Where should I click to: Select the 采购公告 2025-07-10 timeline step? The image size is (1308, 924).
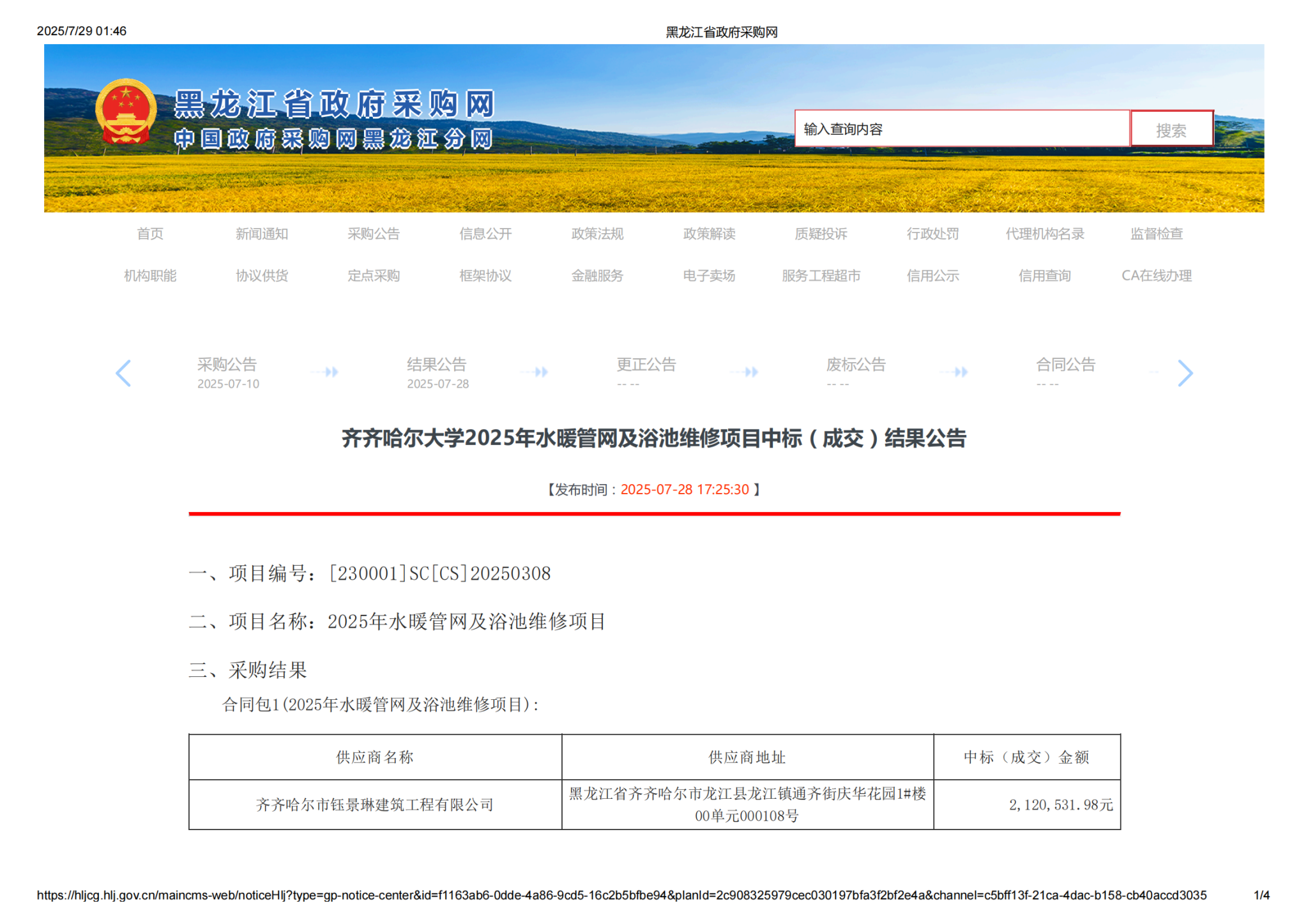click(x=227, y=372)
